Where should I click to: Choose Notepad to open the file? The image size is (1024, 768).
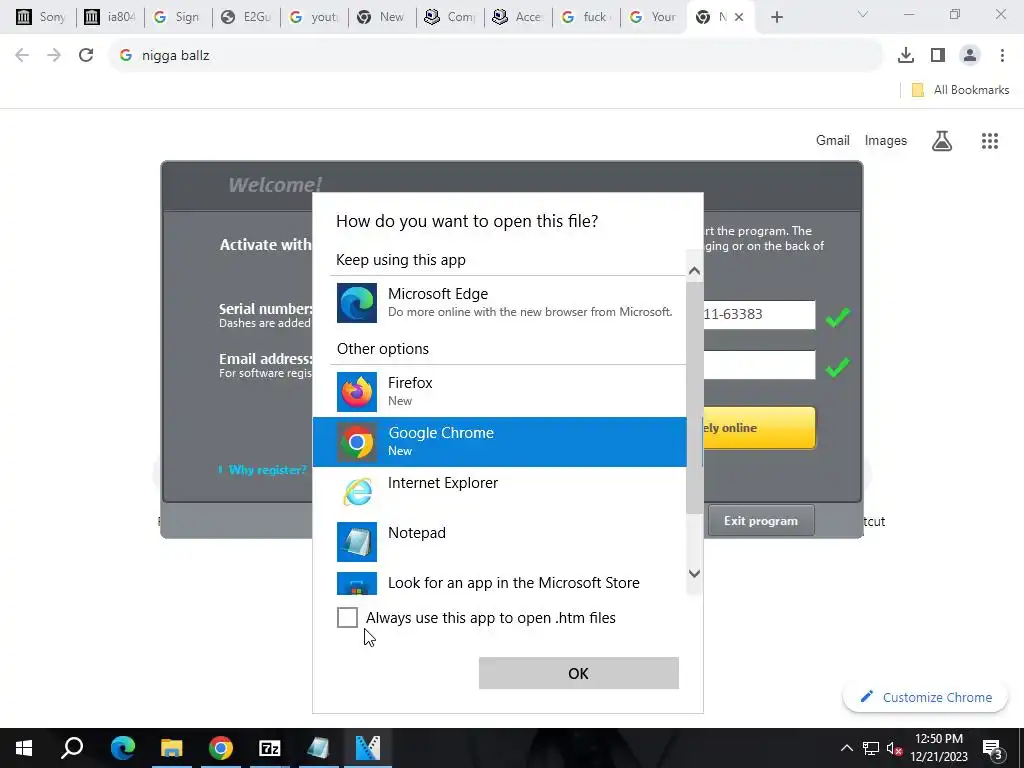point(500,541)
